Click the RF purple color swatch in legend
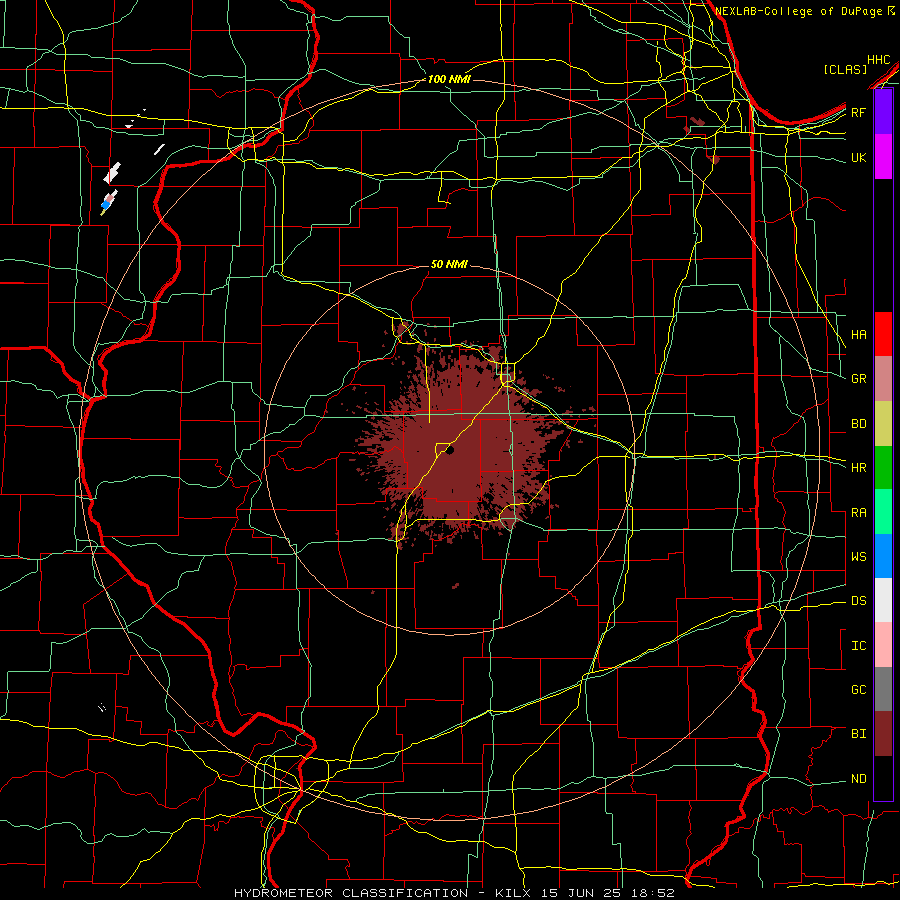Viewport: 900px width, 900px height. (x=883, y=112)
